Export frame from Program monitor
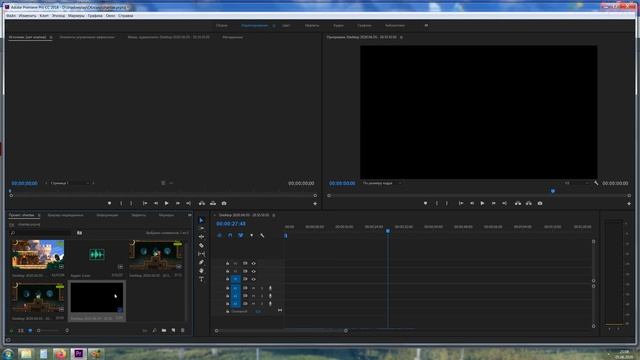Image resolution: width=640 pixels, height=360 pixels. coord(540,203)
